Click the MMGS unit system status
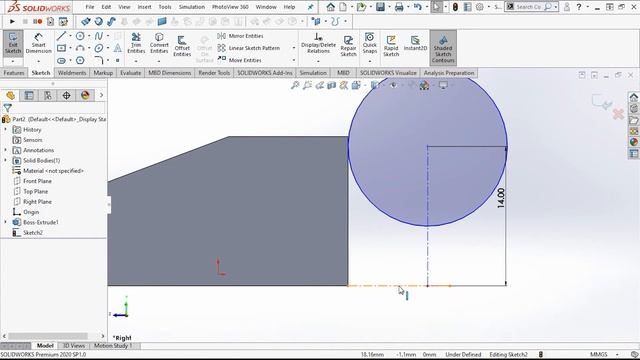The image size is (640, 360). [x=598, y=354]
